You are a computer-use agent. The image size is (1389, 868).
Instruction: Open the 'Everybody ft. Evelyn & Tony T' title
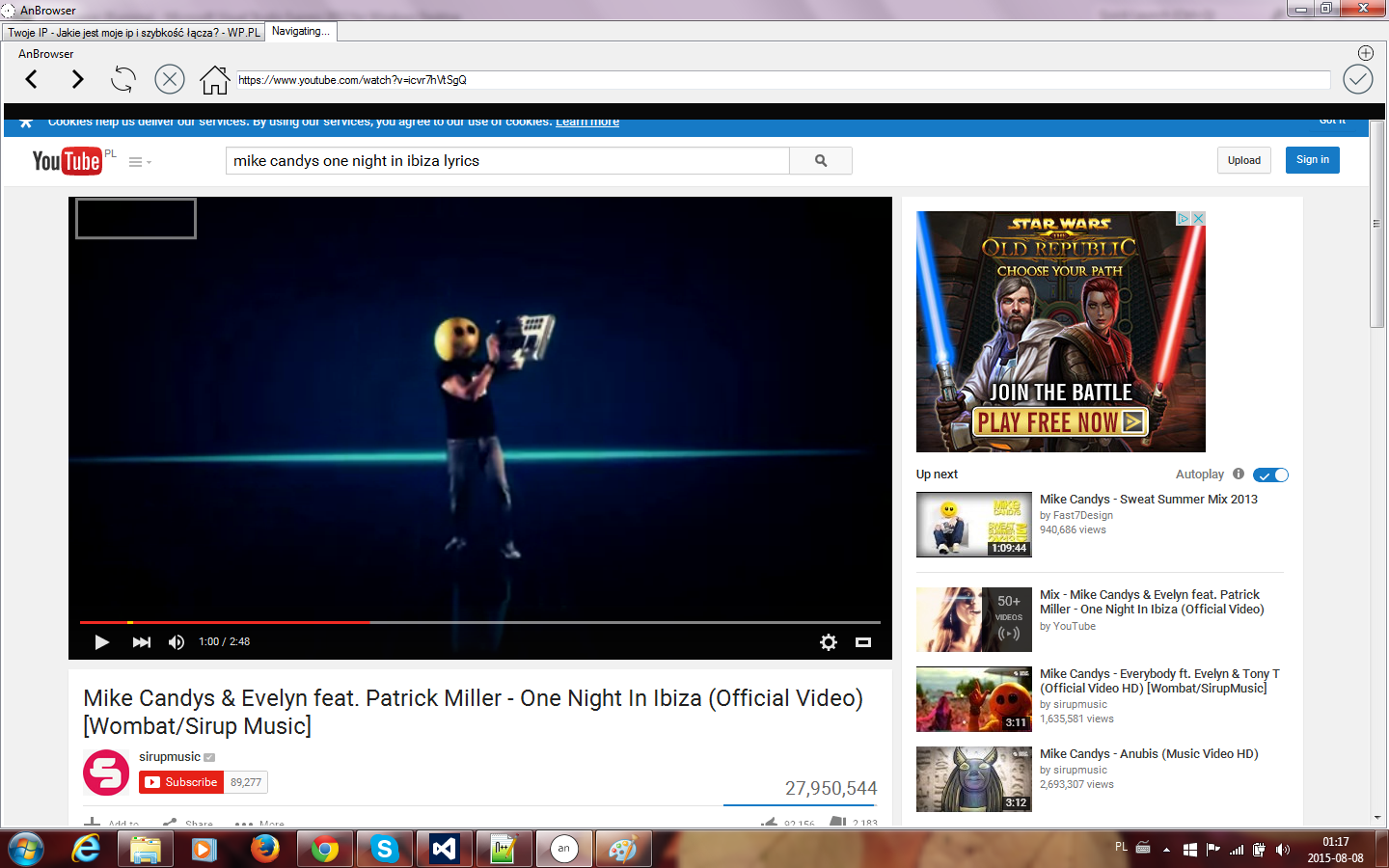1159,681
